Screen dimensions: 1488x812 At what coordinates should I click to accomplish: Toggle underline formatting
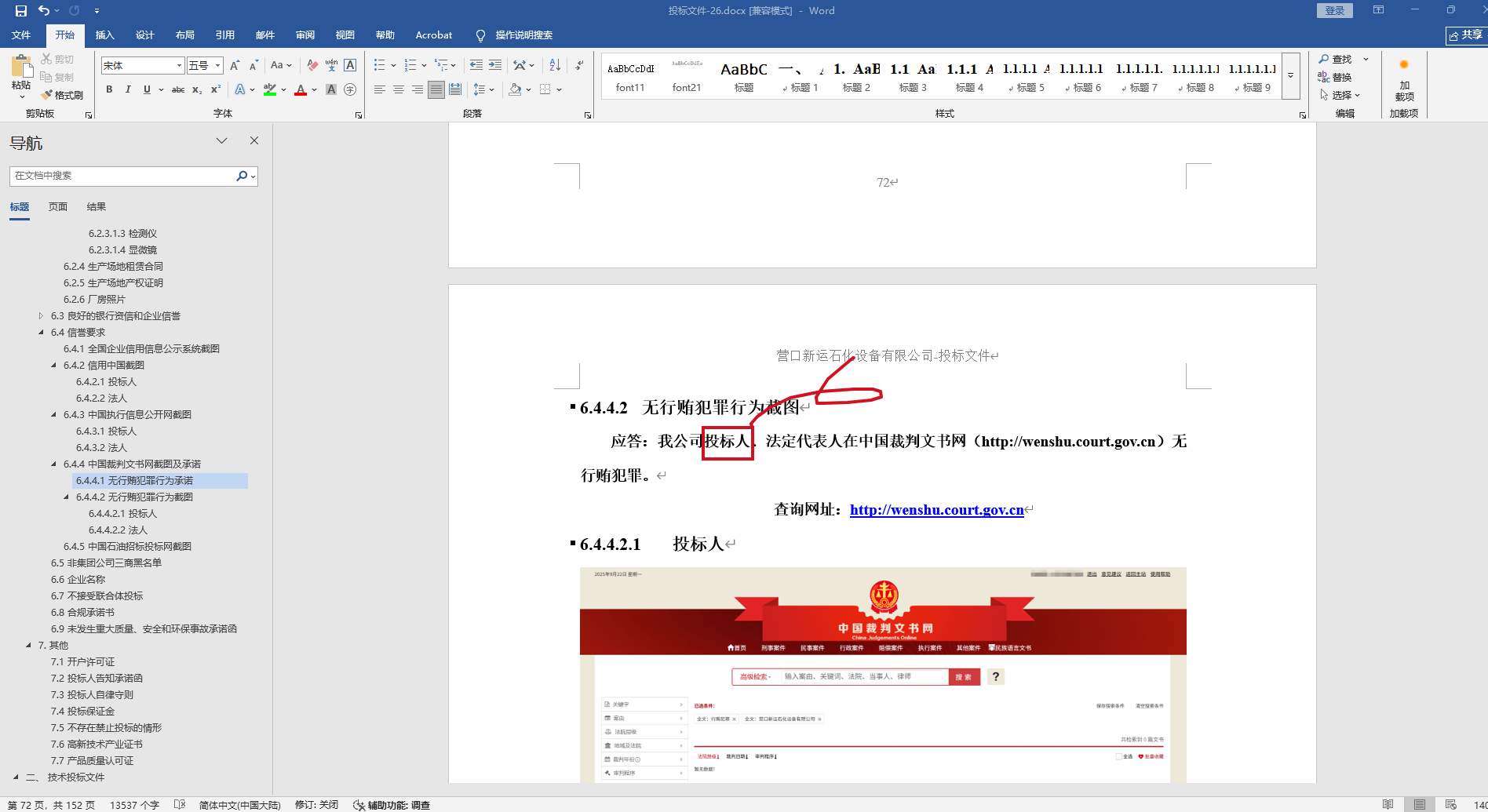147,89
